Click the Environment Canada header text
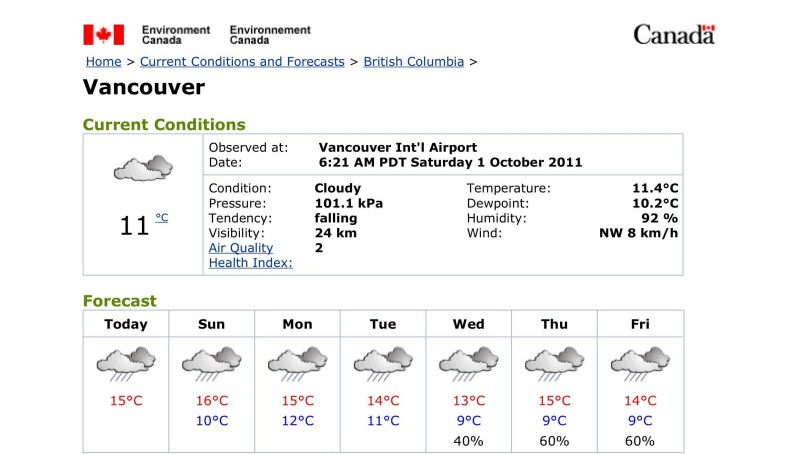800x454 pixels. [x=176, y=35]
